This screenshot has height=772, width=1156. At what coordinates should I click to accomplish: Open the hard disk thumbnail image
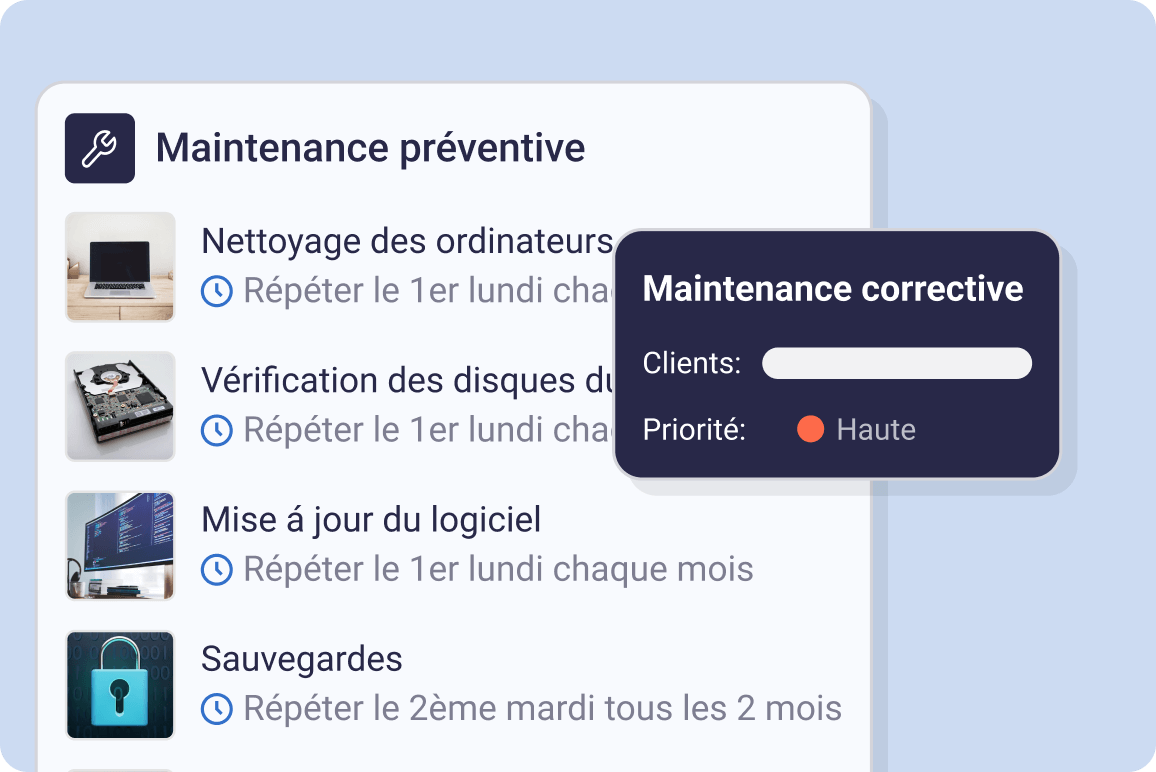pyautogui.click(x=120, y=406)
